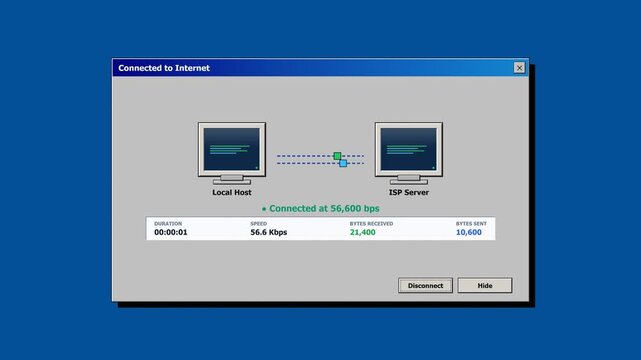Viewport: 641px width, 360px height.
Task: Click the Hide button
Action: (485, 285)
